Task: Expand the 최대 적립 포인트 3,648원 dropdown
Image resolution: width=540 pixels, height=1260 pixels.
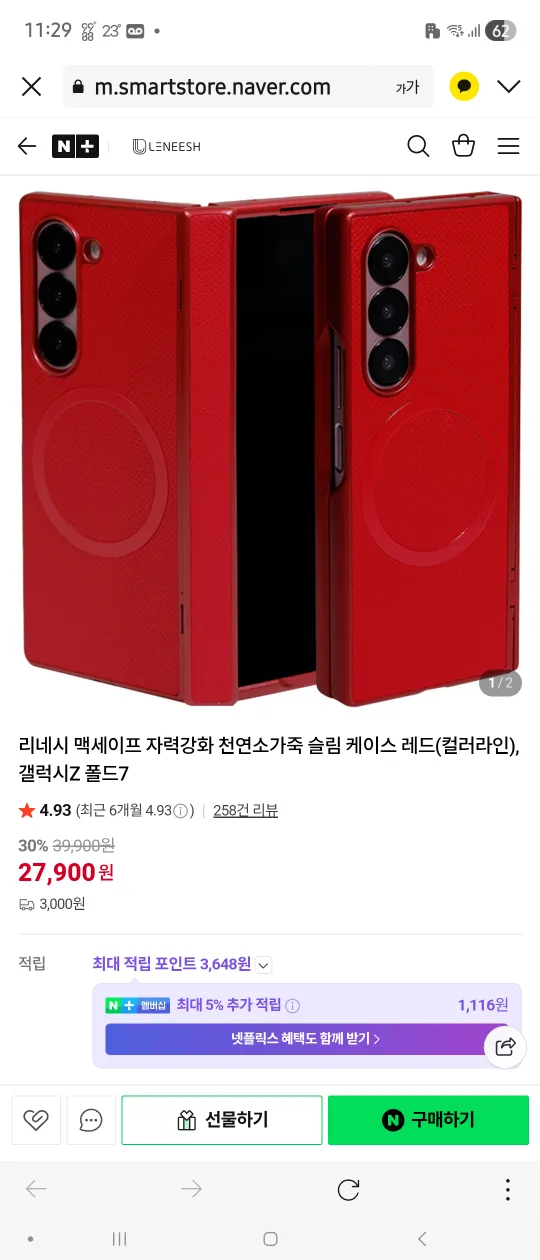Action: click(x=263, y=965)
